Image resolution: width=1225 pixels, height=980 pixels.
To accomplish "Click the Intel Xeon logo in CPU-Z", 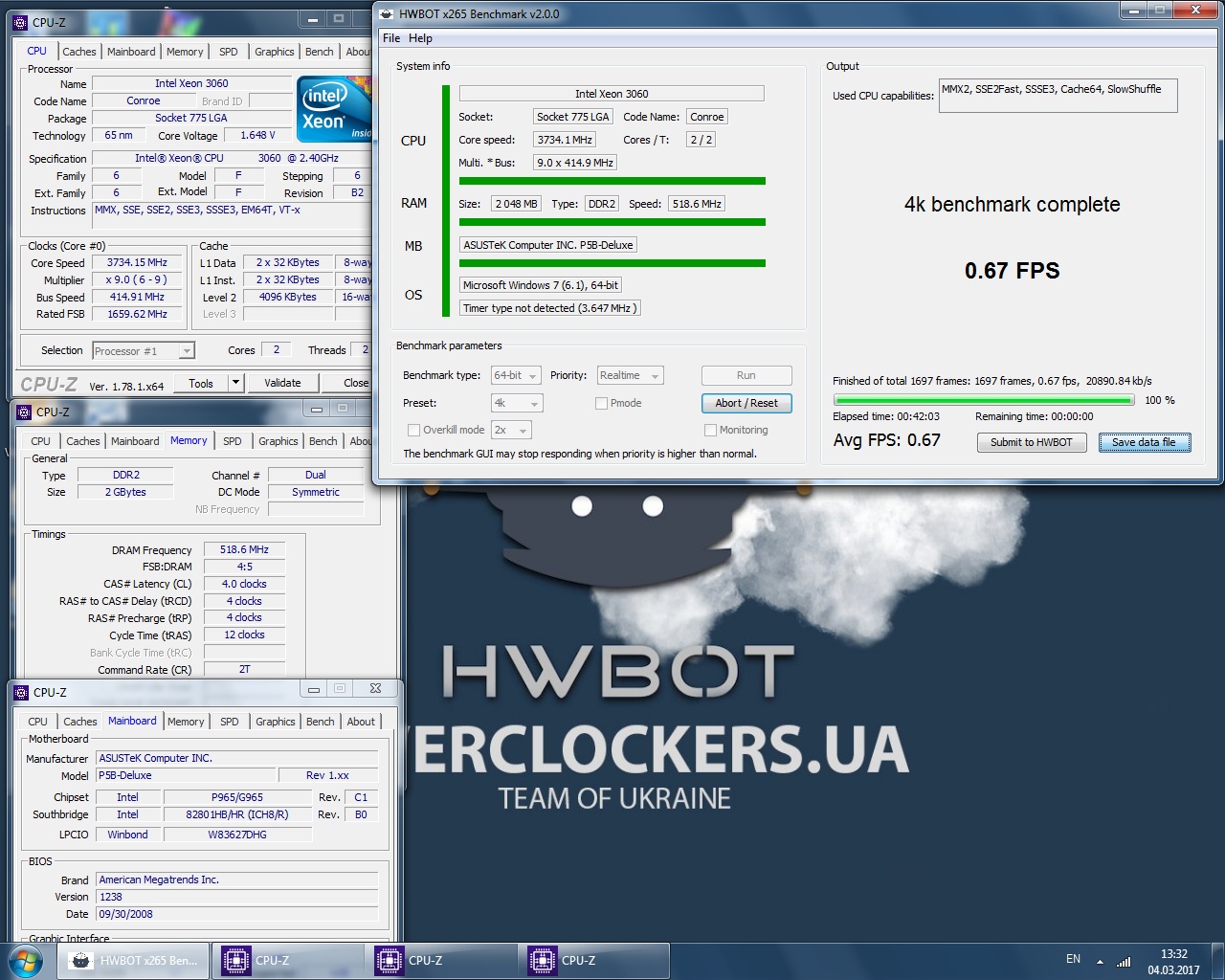I will (x=334, y=109).
